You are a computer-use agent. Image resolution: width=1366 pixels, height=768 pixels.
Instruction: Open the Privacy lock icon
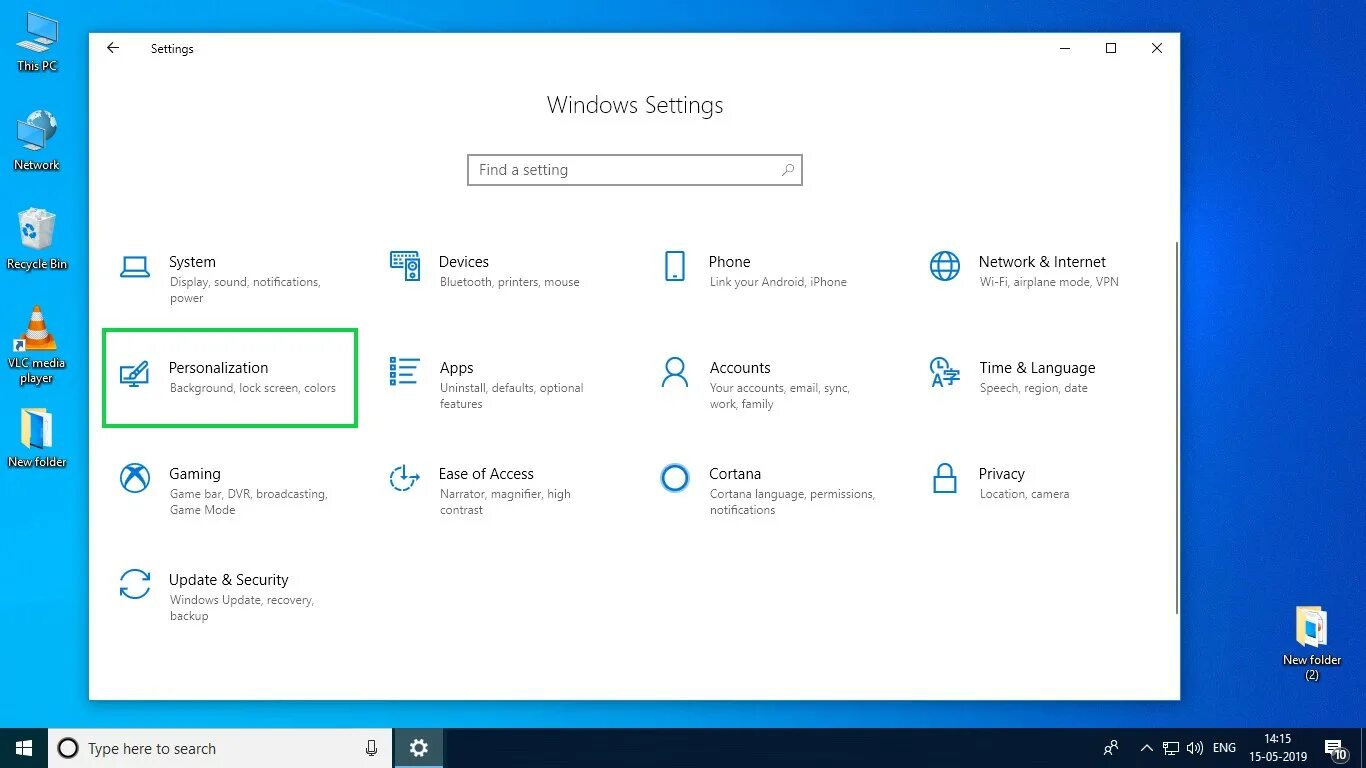coord(944,478)
